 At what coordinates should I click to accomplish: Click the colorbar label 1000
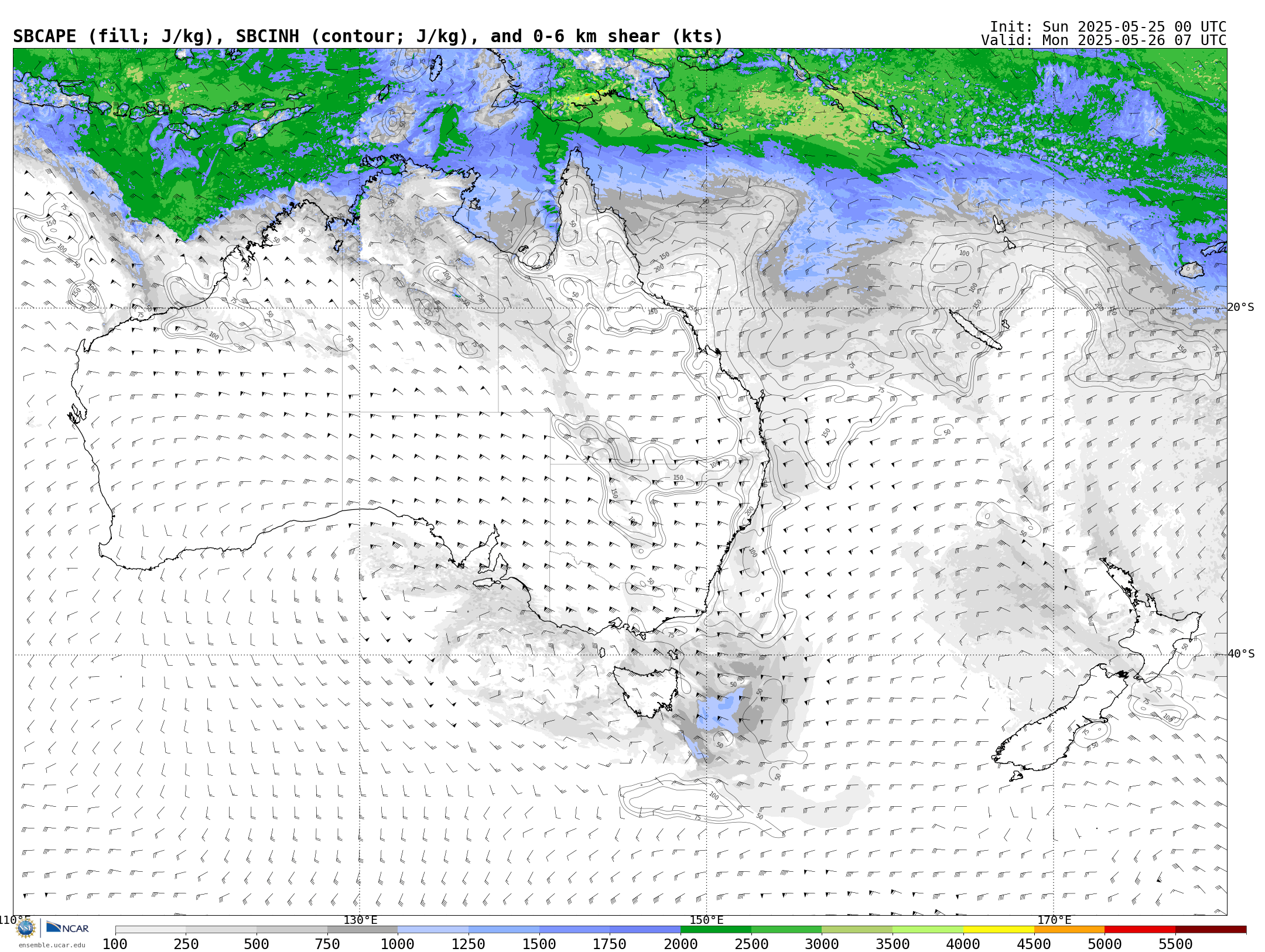(398, 944)
